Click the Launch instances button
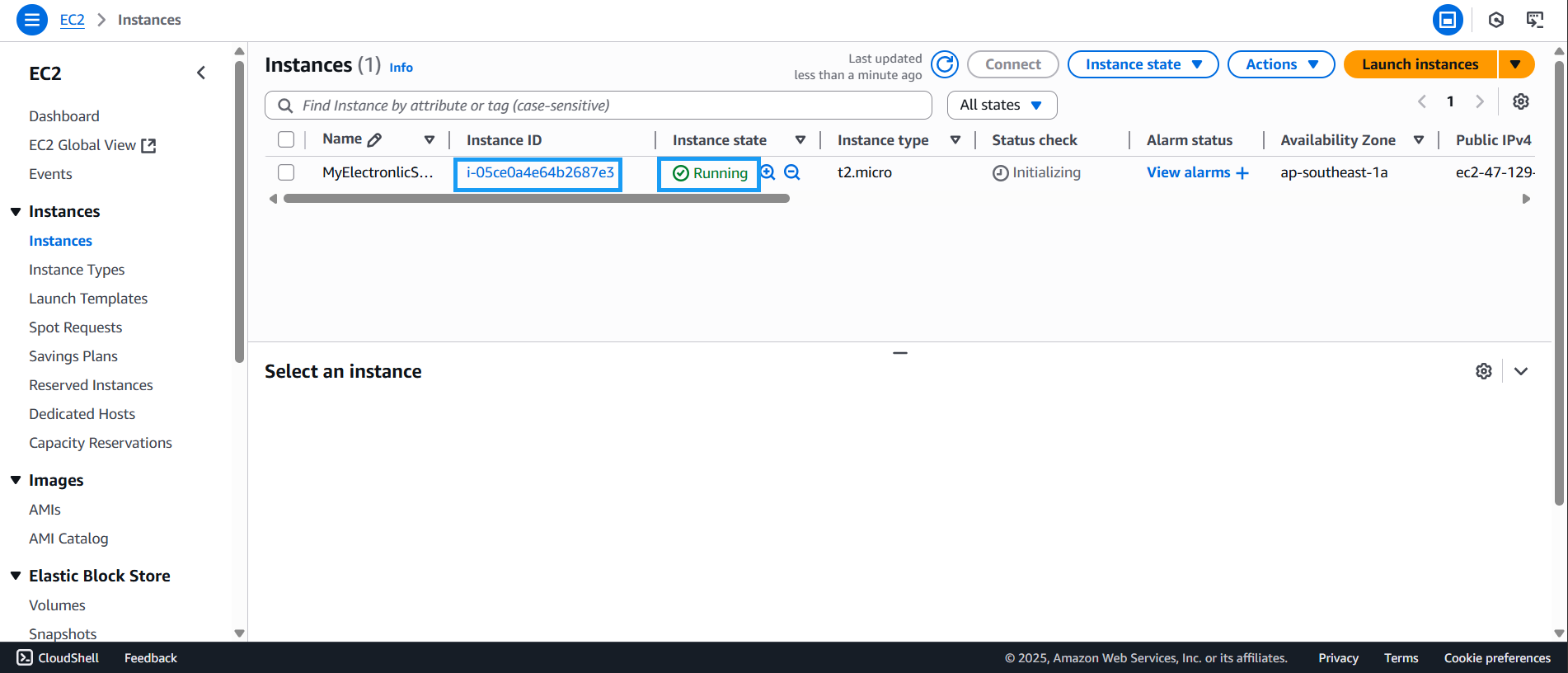Screen dimensions: 1568x673 click(1420, 64)
